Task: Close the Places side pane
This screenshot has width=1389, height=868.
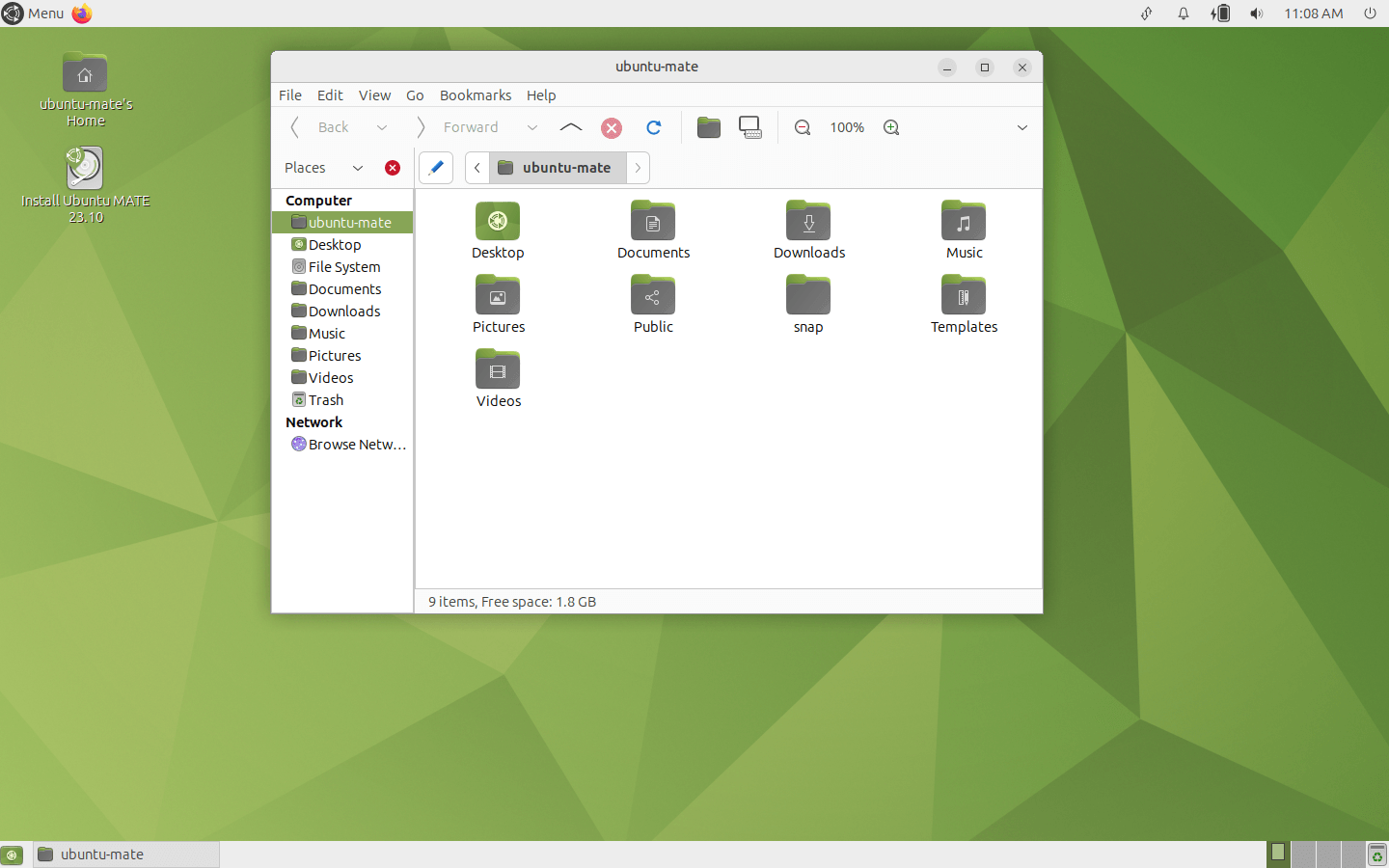Action: (x=393, y=168)
